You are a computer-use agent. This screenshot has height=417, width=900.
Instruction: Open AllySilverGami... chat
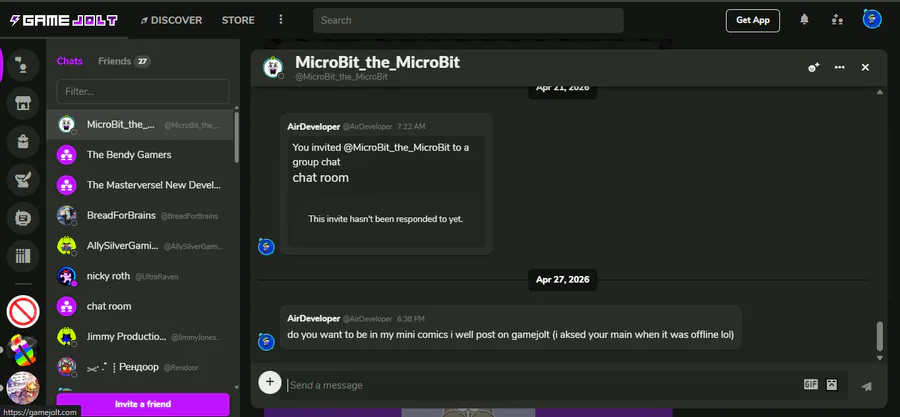140,245
